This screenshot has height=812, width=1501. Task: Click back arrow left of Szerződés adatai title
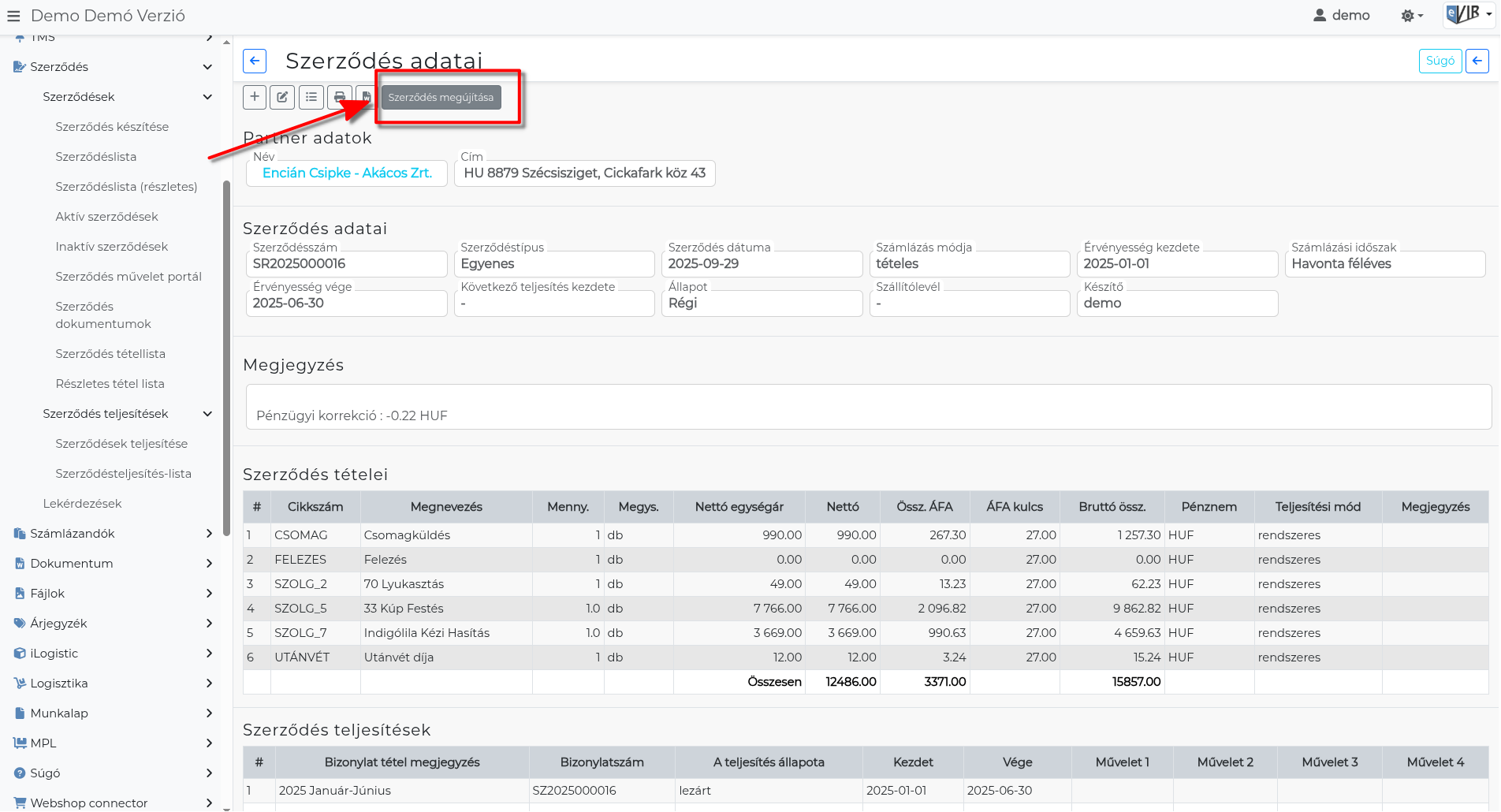[255, 61]
